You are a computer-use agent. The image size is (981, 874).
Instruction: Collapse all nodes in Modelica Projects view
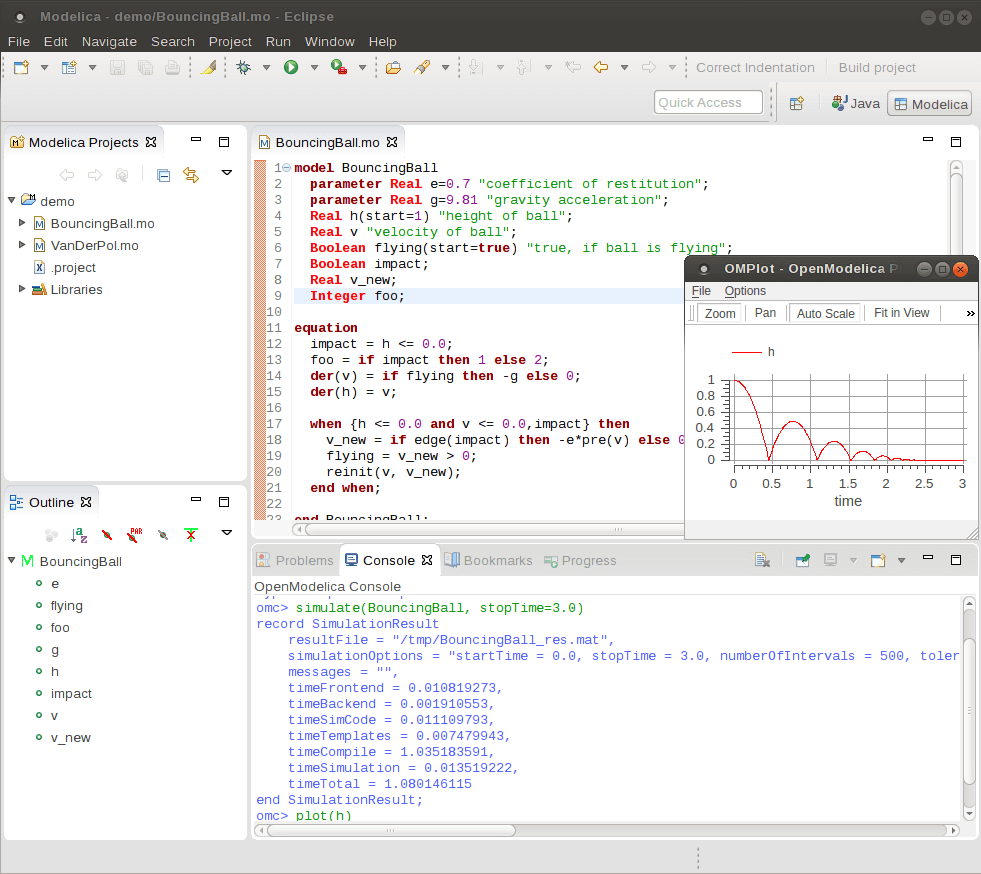click(163, 175)
